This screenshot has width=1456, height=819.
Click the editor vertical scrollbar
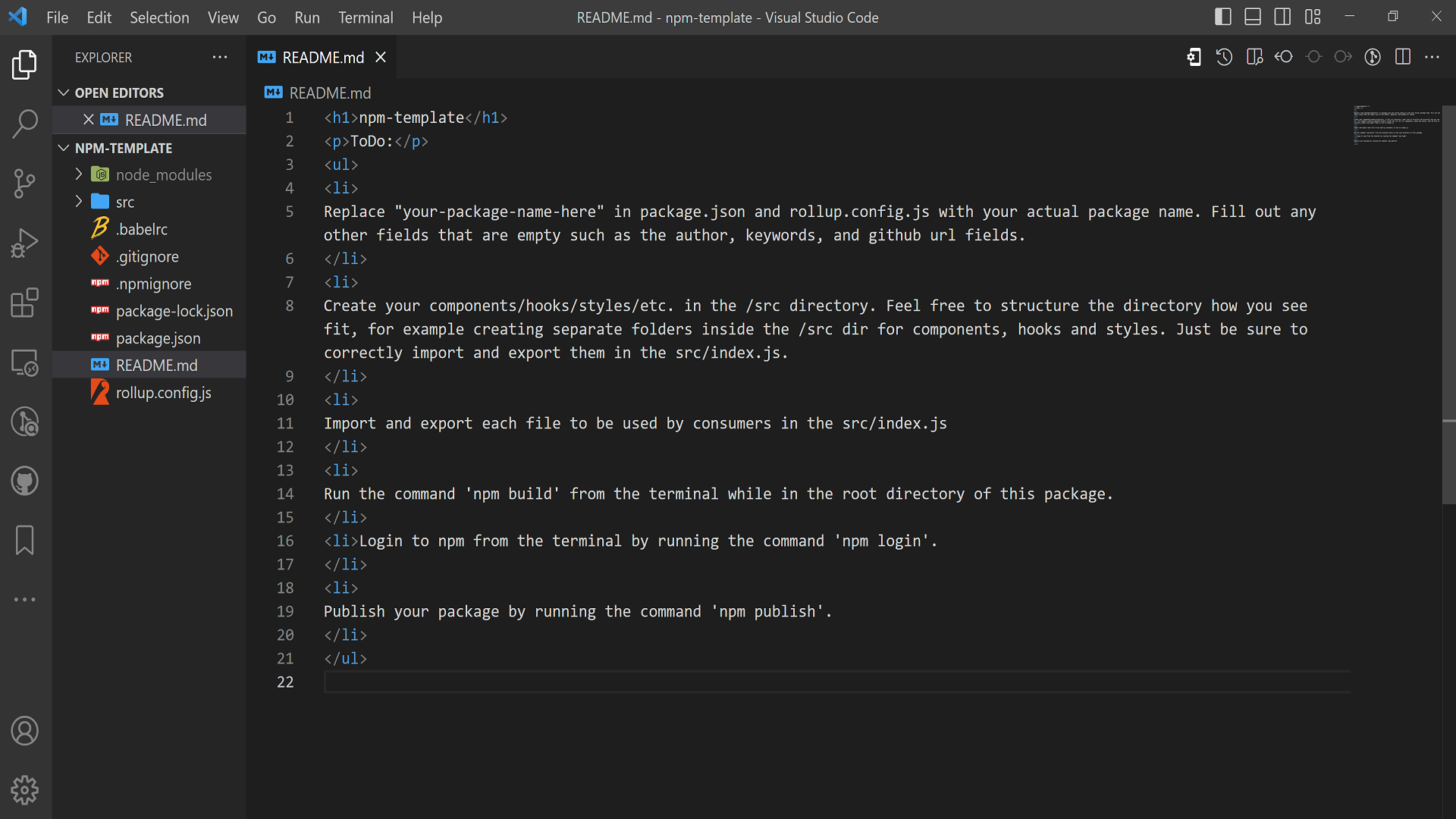click(1448, 303)
